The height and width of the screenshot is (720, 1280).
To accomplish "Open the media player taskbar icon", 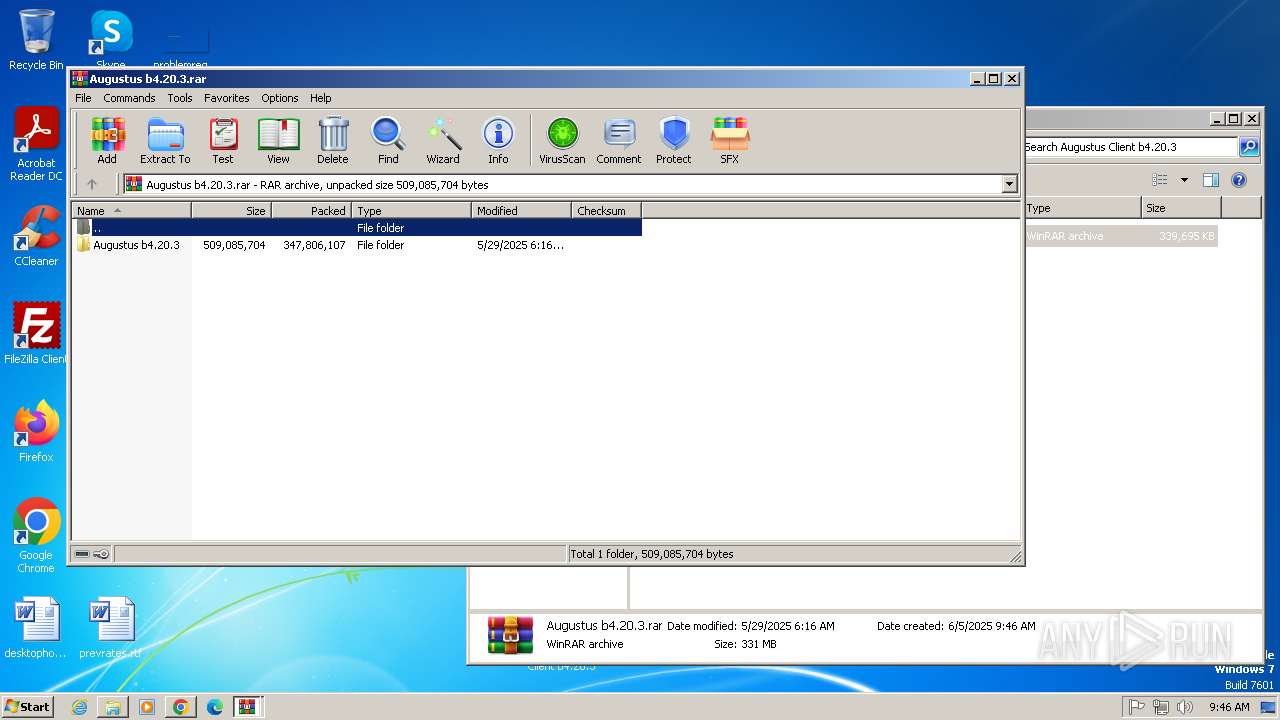I will pyautogui.click(x=147, y=707).
